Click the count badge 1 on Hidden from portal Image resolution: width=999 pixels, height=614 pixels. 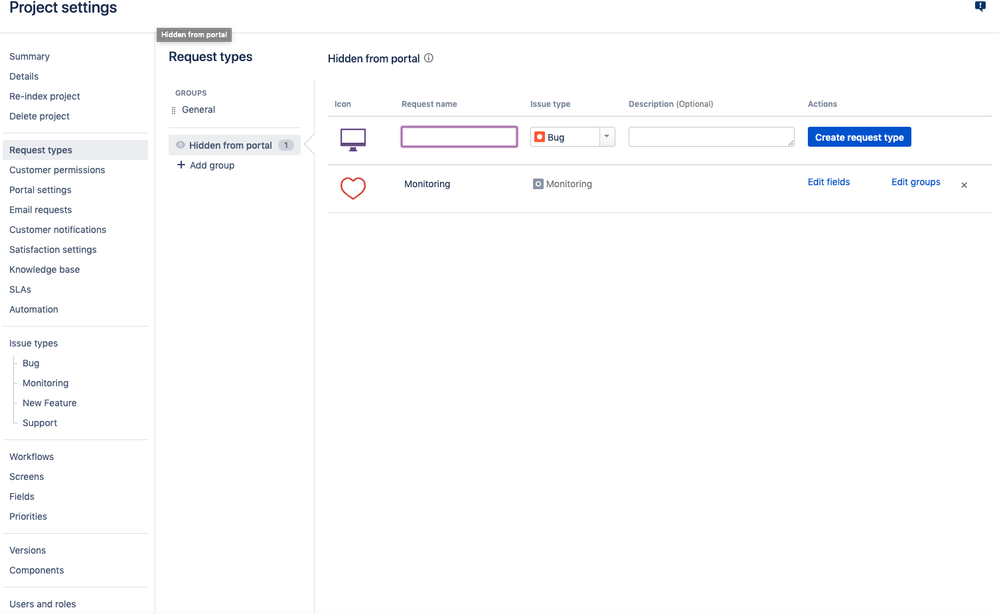(x=286, y=145)
